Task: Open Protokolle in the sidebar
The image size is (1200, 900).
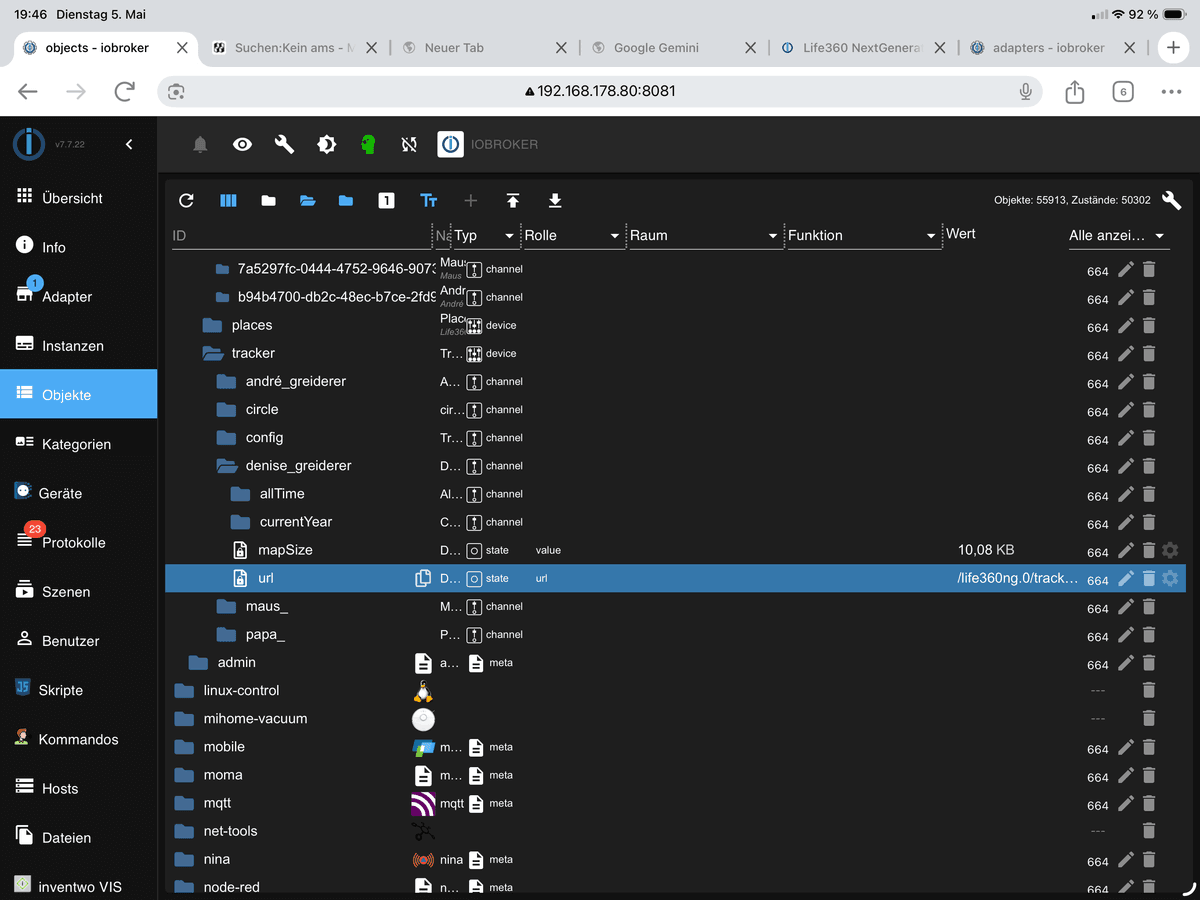Action: 78,542
